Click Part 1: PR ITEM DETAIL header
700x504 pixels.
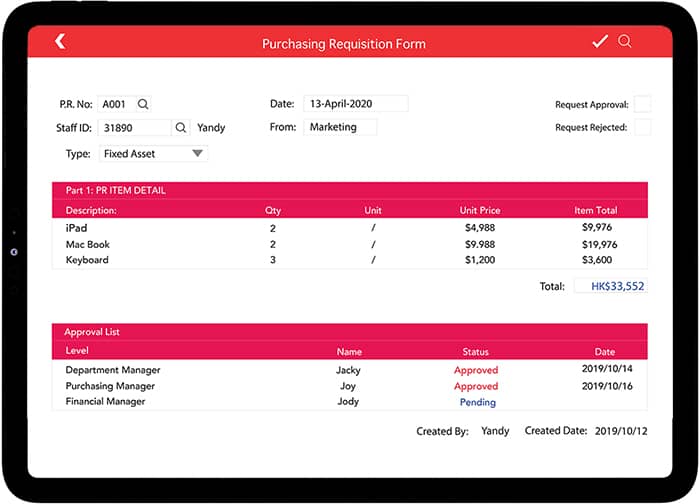click(116, 190)
